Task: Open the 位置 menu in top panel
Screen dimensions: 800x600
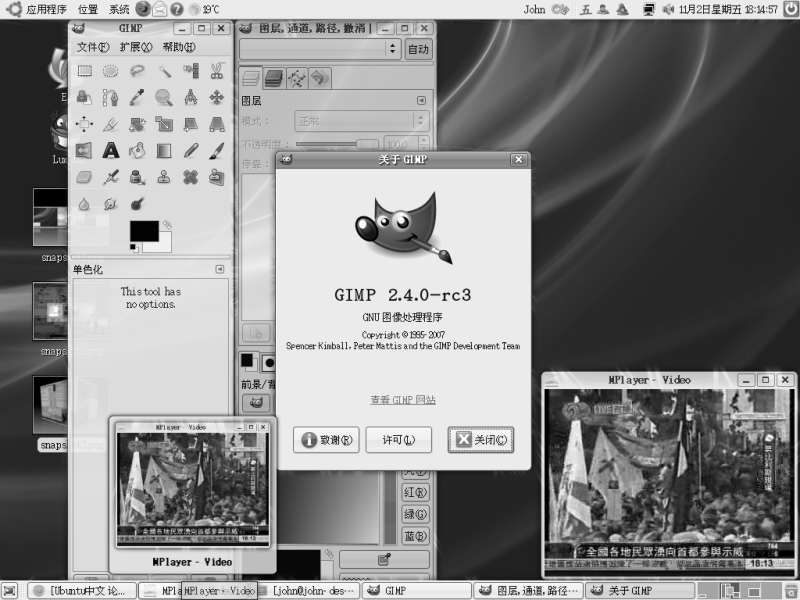Action: 88,9
